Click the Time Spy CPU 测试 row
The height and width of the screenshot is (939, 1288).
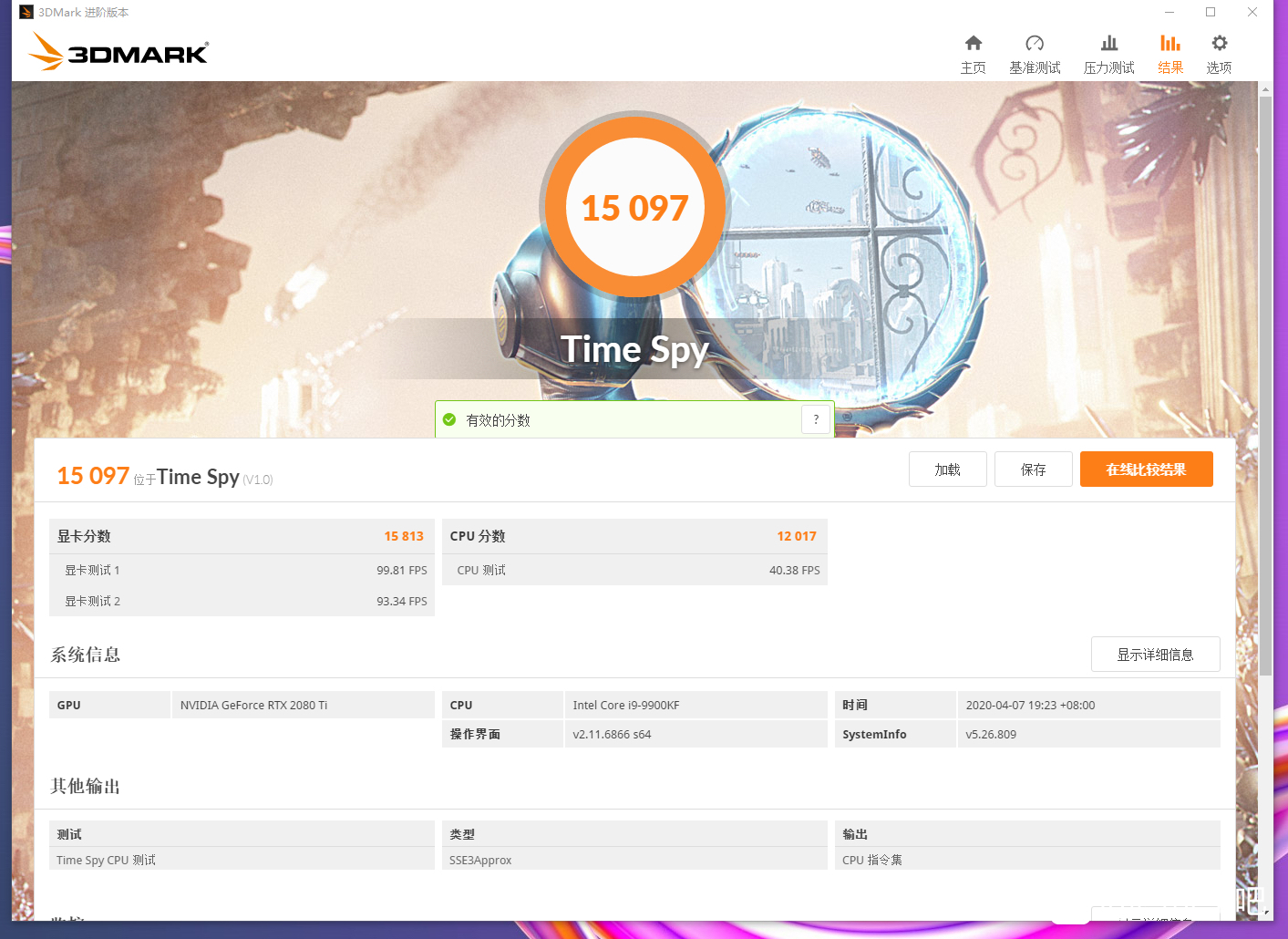click(242, 860)
